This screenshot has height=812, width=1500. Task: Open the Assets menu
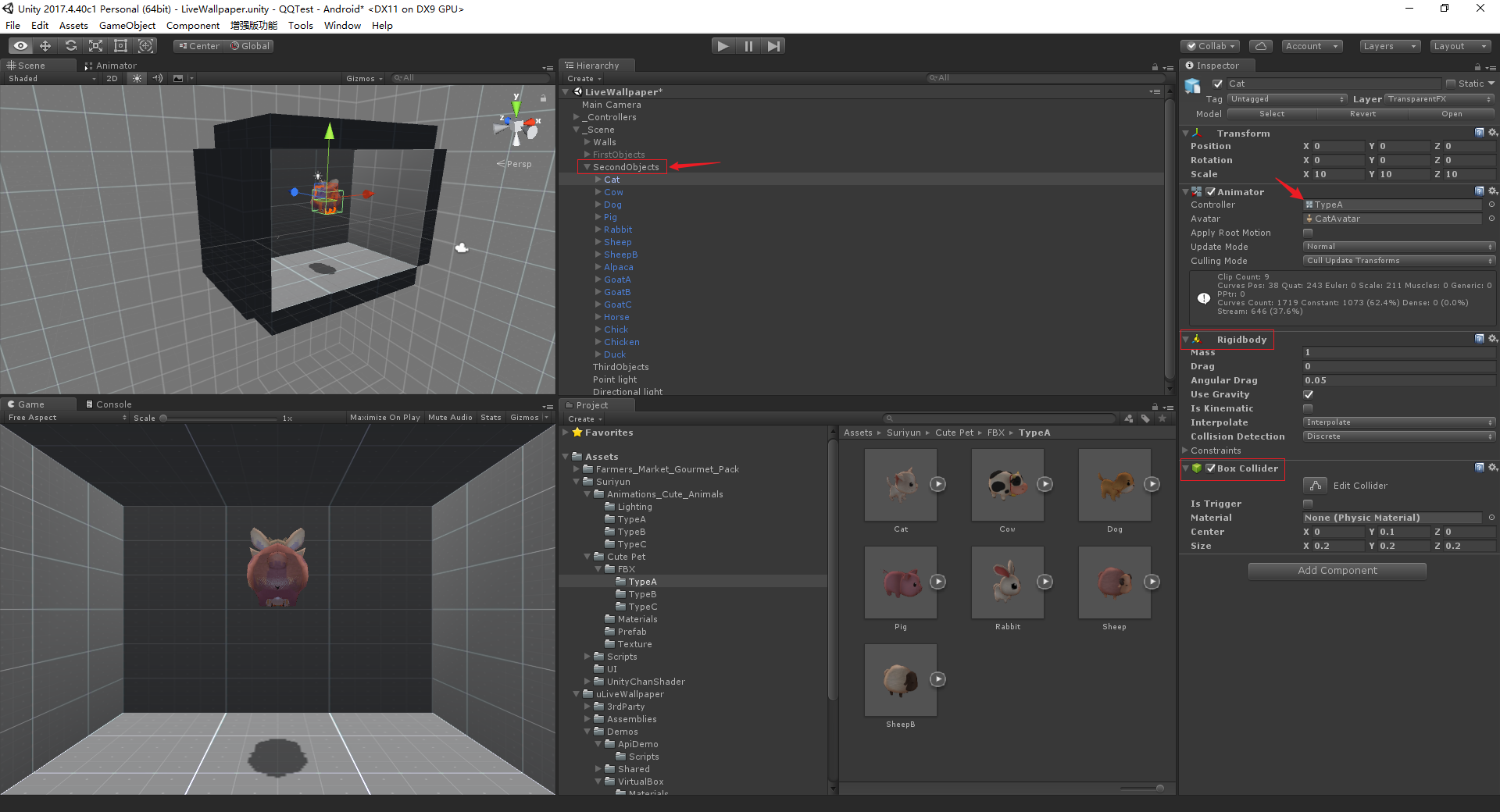point(73,26)
